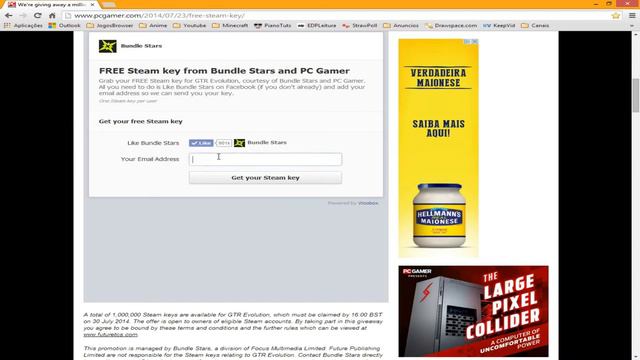Open the StrawPoll bookmark
Screen dimensions: 640x360
point(360,25)
